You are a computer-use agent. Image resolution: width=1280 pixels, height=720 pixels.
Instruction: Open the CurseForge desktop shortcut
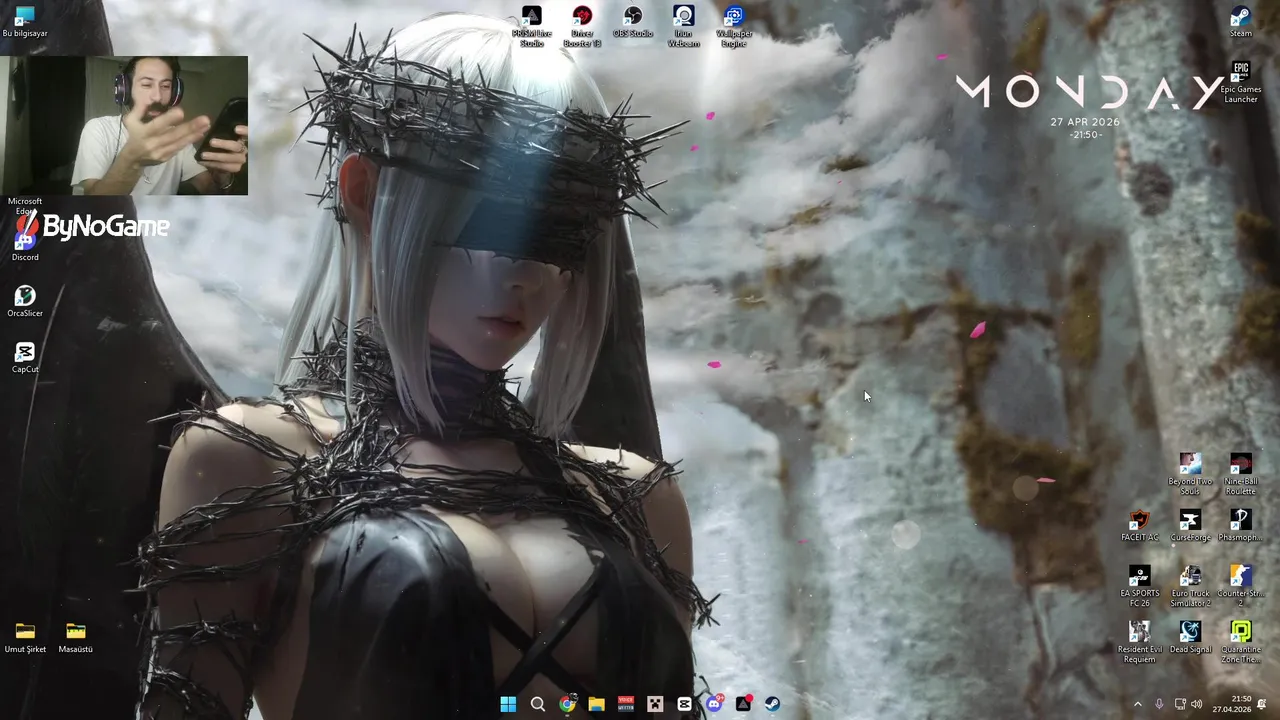click(1190, 526)
